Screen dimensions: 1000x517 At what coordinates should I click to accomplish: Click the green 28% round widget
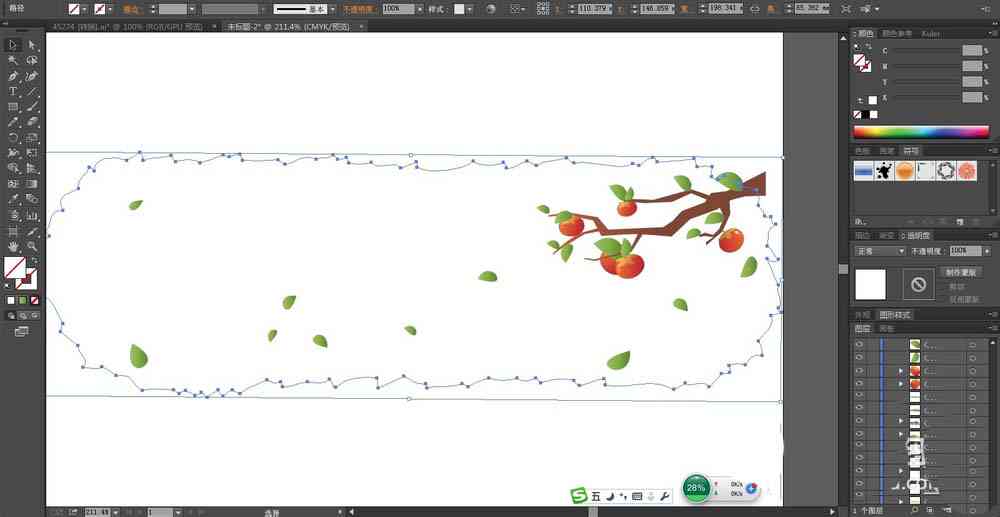(x=696, y=488)
